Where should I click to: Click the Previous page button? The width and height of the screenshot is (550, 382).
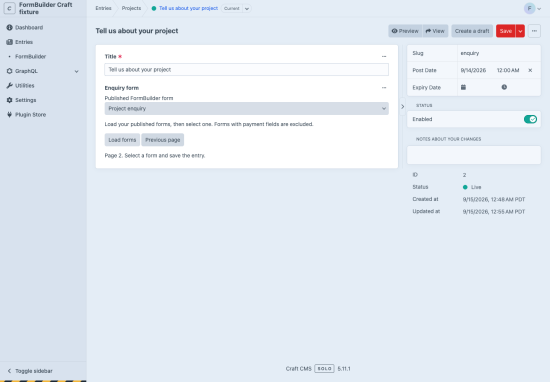(x=163, y=140)
